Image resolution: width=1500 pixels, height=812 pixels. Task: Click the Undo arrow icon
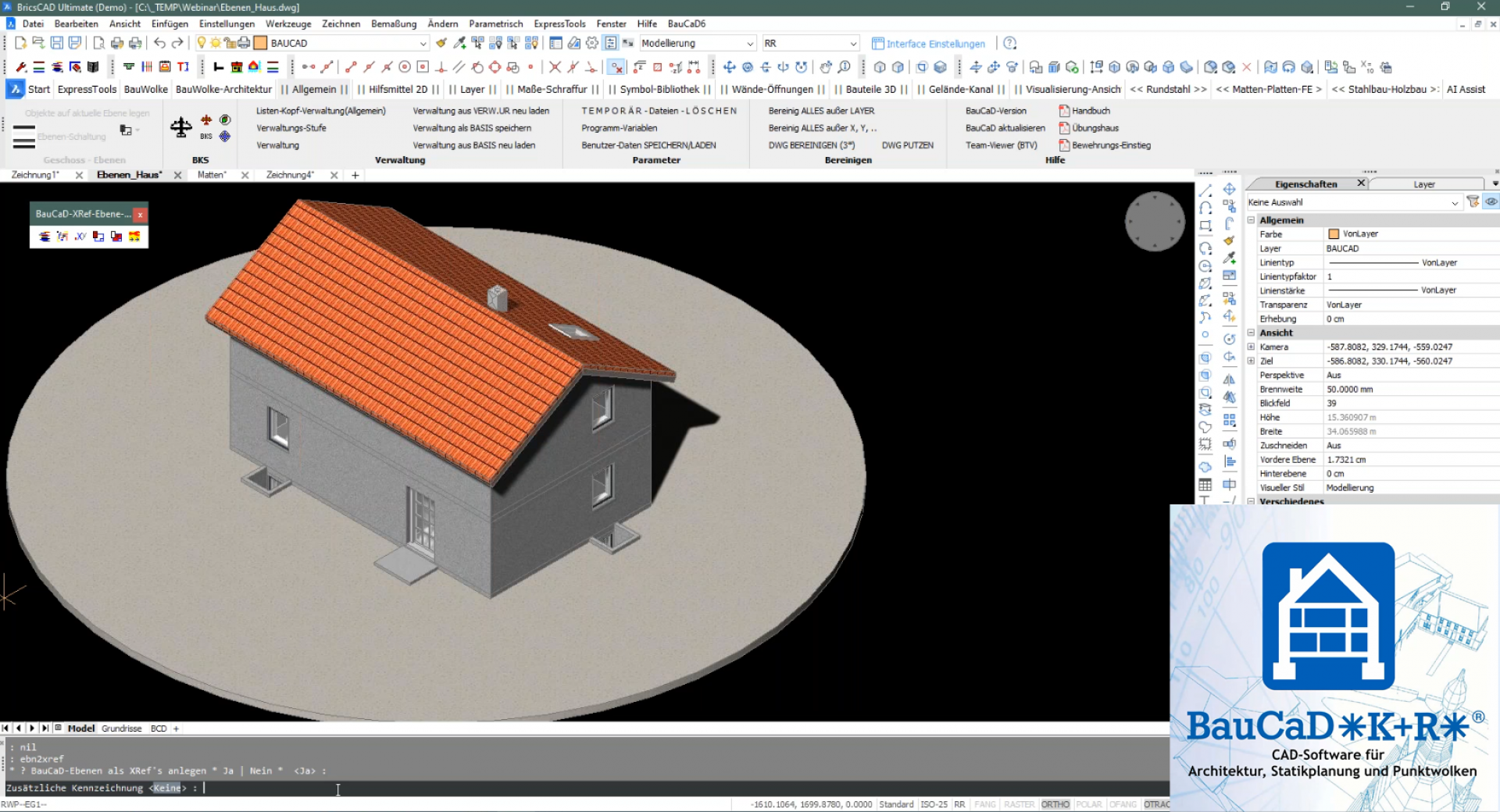(x=159, y=43)
